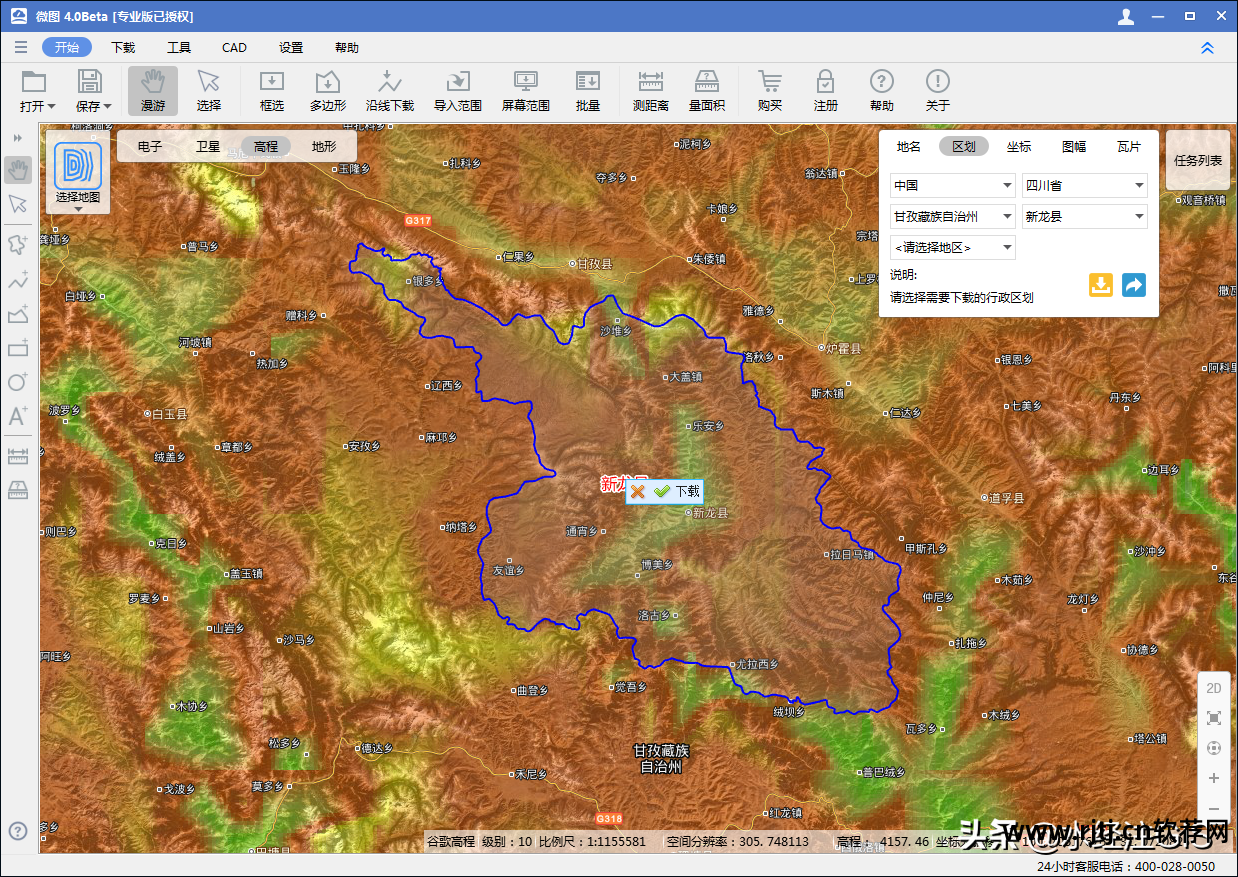Expand the 四川省 province dropdown
Image resolution: width=1238 pixels, height=877 pixels.
[1085, 185]
